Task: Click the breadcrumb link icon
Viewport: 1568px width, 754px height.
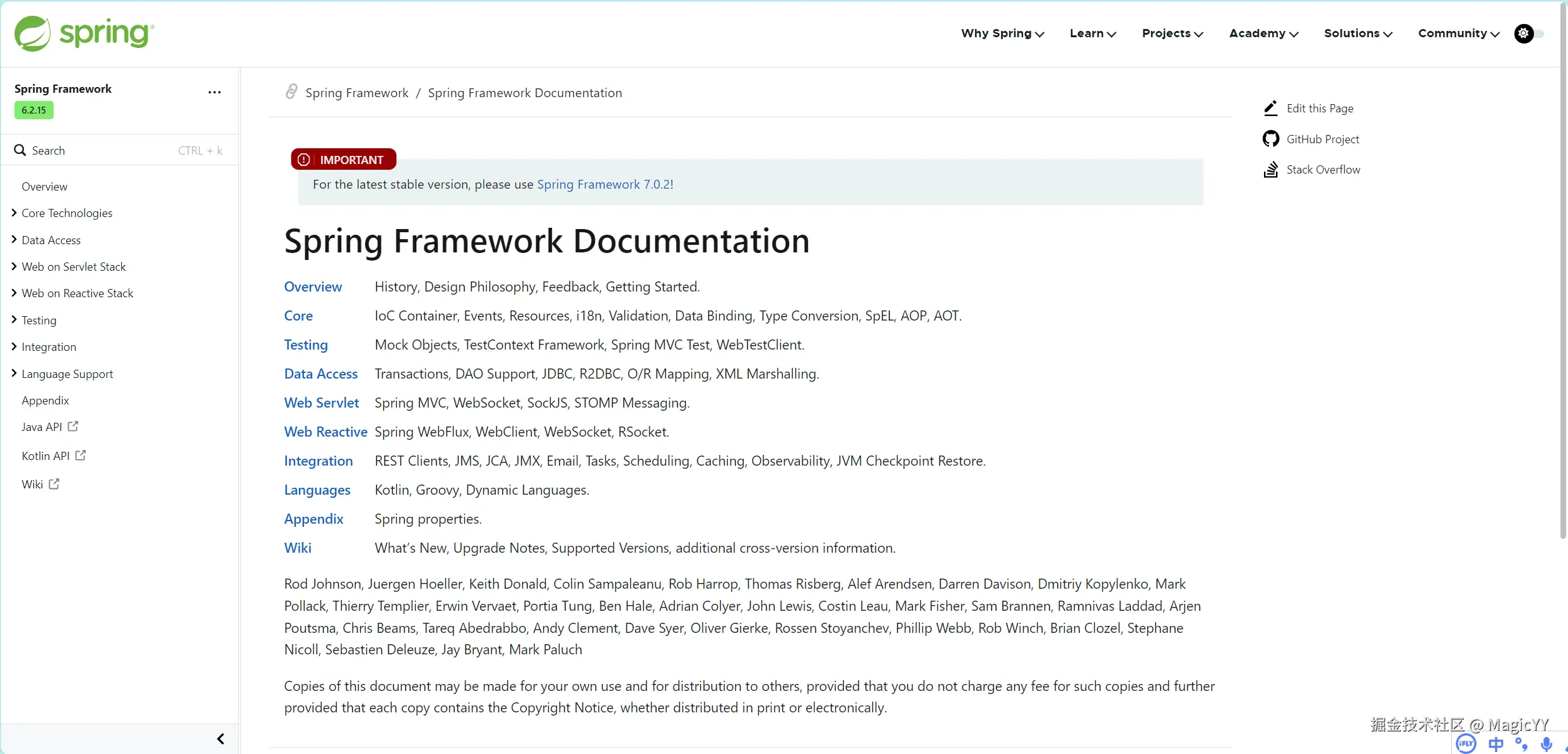Action: point(291,92)
